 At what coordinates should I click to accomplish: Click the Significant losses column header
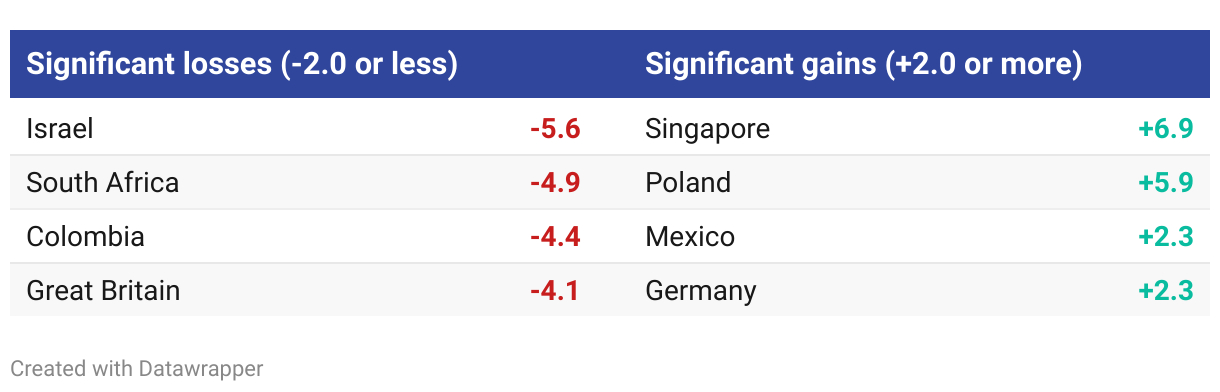pos(242,65)
